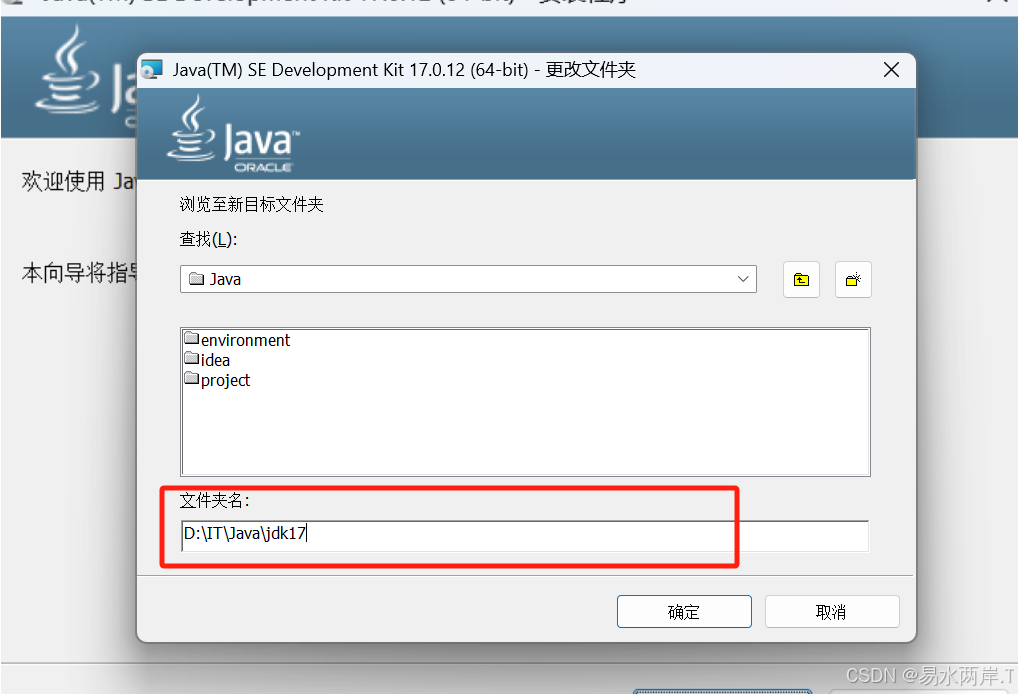1018x694 pixels.
Task: Click the dropdown chevron in look-in box
Action: click(743, 279)
